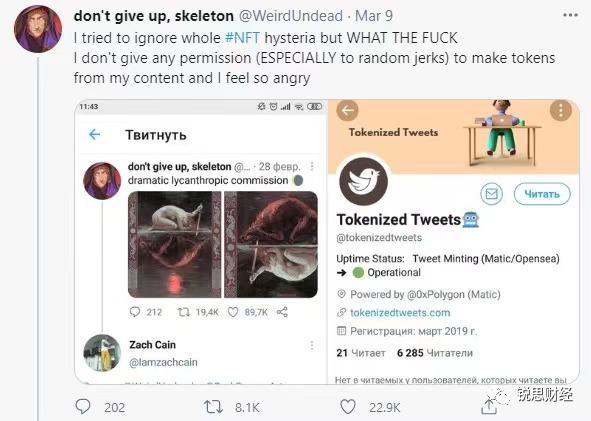591x421 pixels.
Task: Retweet the post showing 8.1K retweets
Action: coord(213,407)
